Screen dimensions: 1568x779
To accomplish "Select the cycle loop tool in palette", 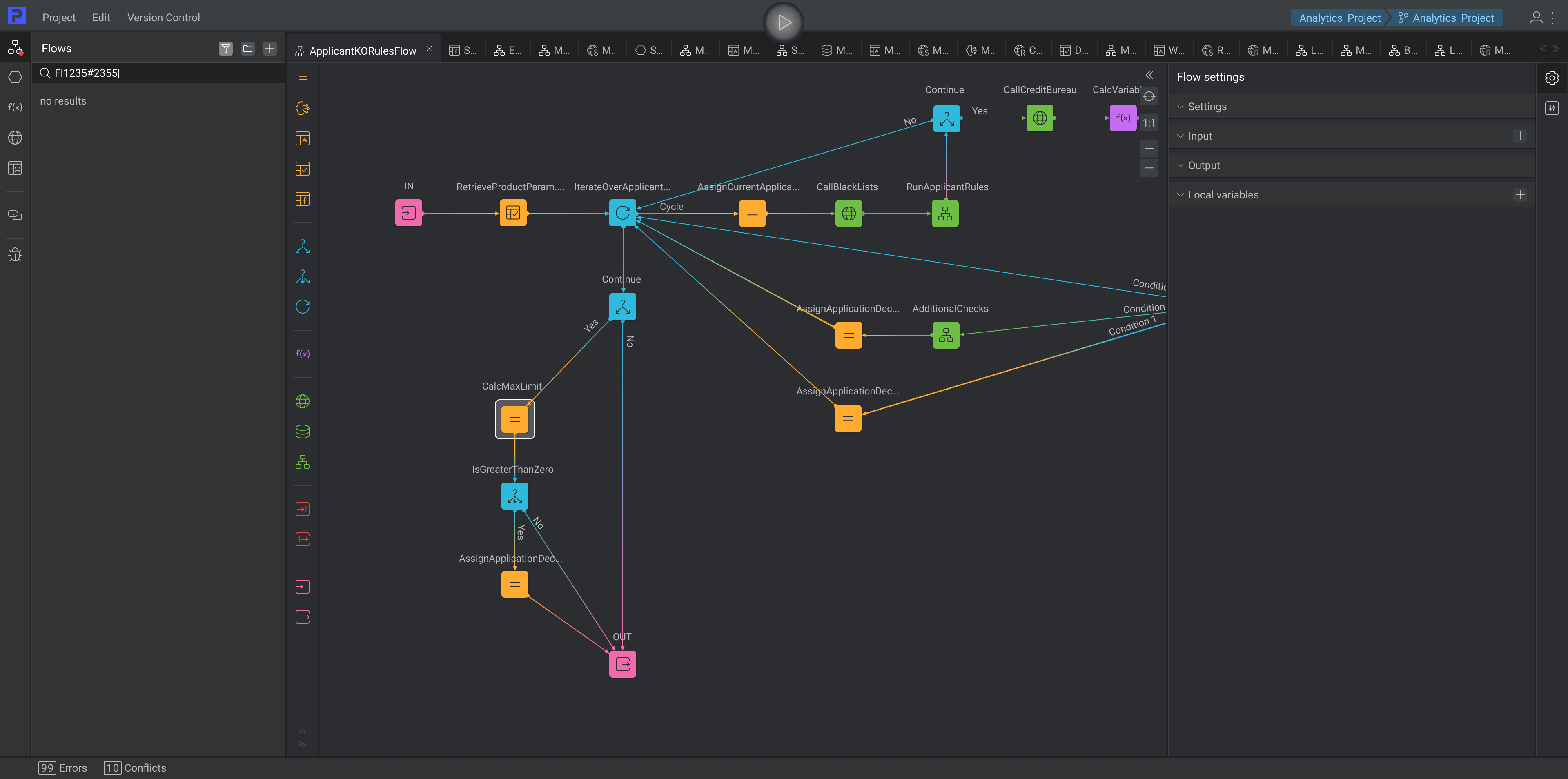I will [303, 307].
